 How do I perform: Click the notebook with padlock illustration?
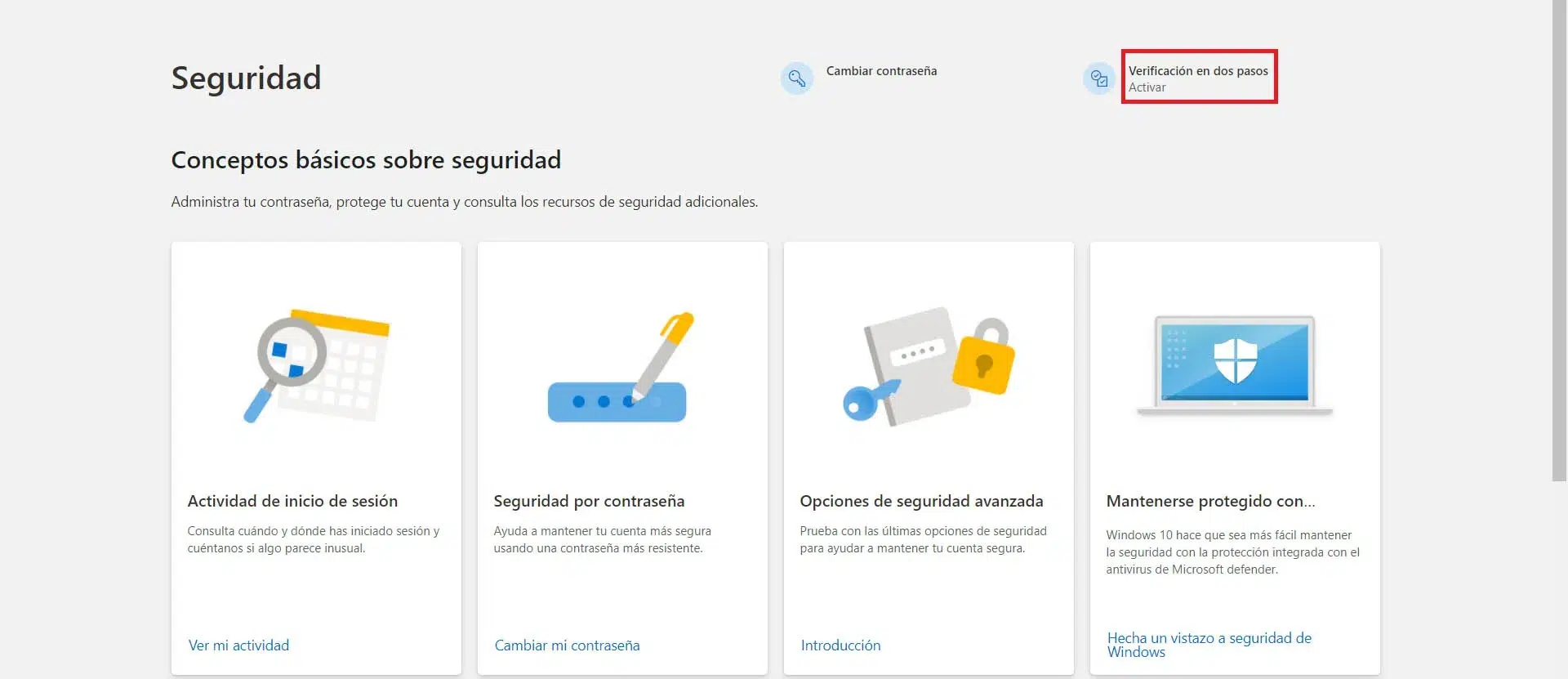click(929, 366)
